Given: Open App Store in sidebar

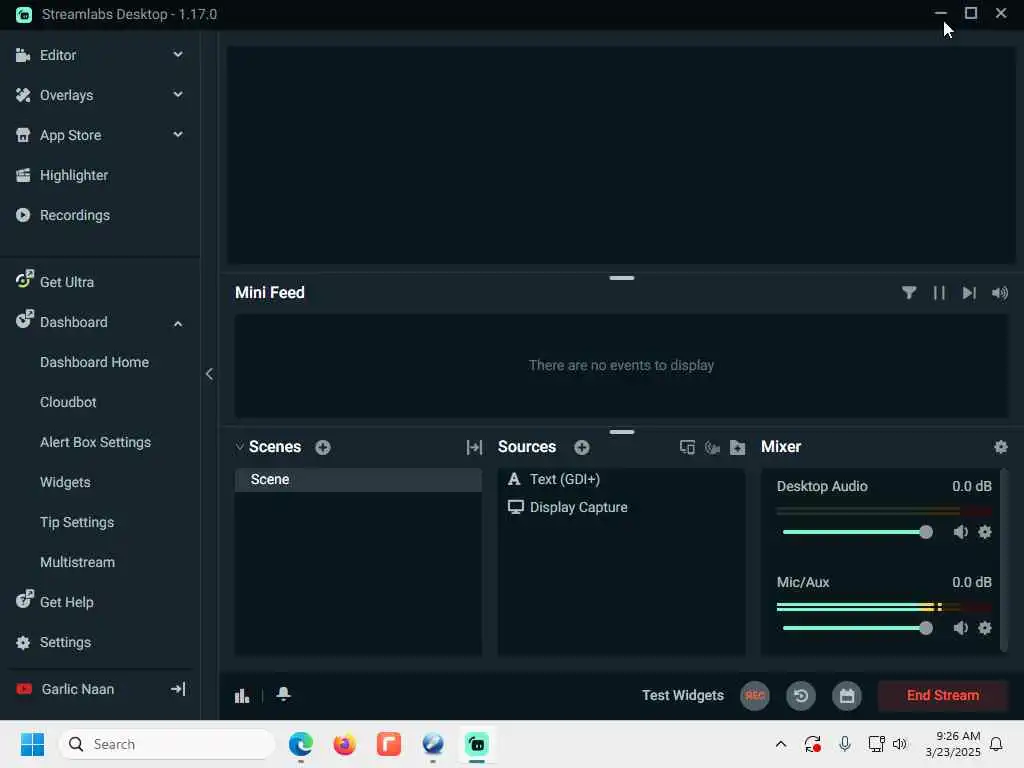Looking at the screenshot, I should (x=71, y=135).
